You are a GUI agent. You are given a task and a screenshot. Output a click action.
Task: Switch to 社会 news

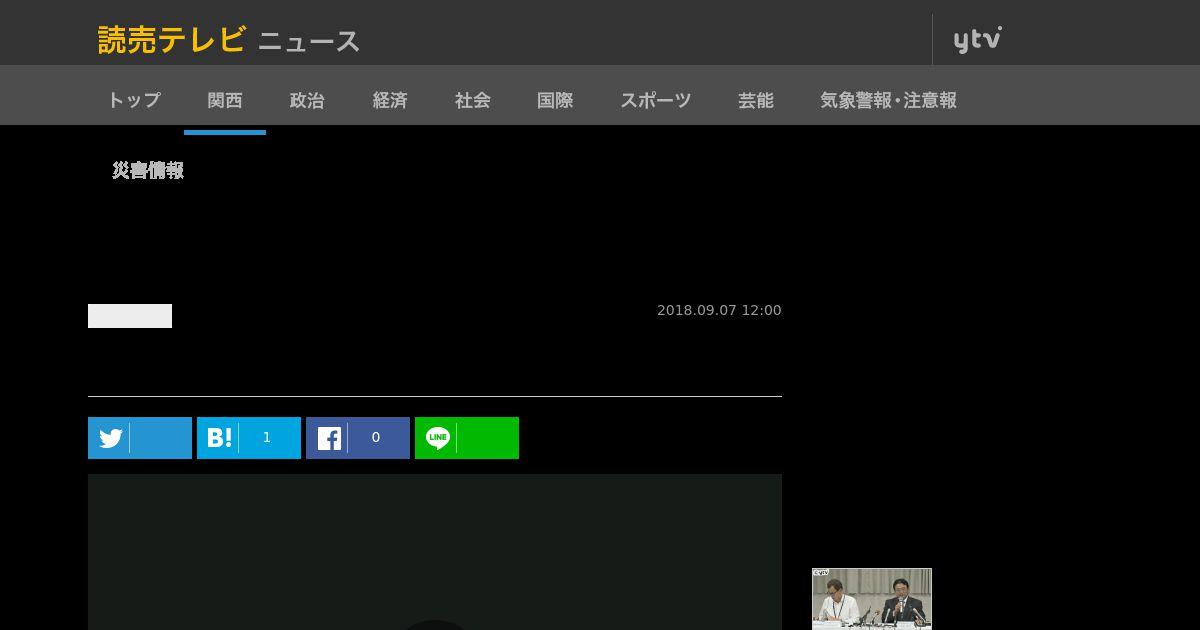[473, 100]
